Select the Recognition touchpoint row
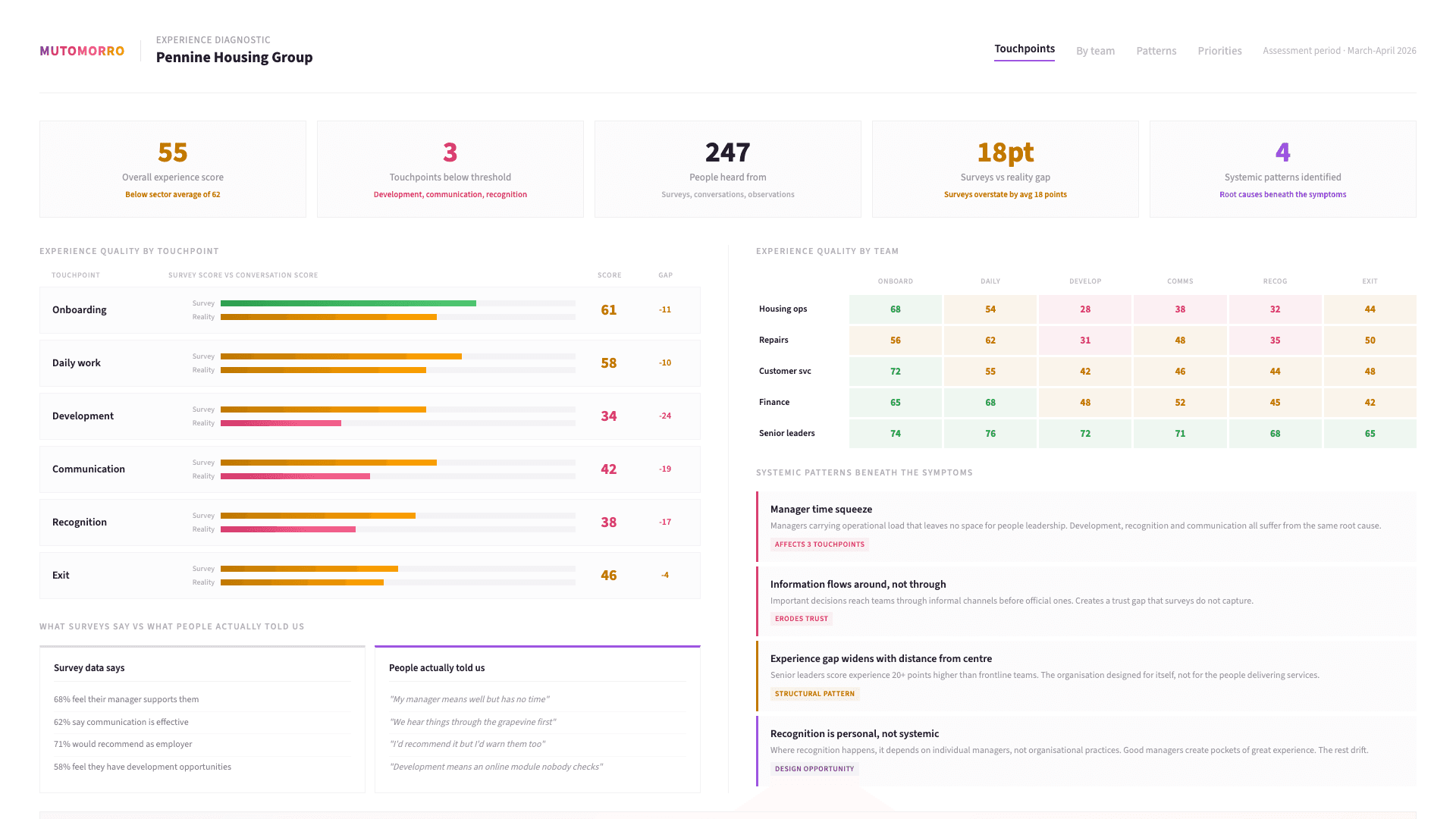Image resolution: width=1456 pixels, height=819 pixels. click(x=369, y=522)
